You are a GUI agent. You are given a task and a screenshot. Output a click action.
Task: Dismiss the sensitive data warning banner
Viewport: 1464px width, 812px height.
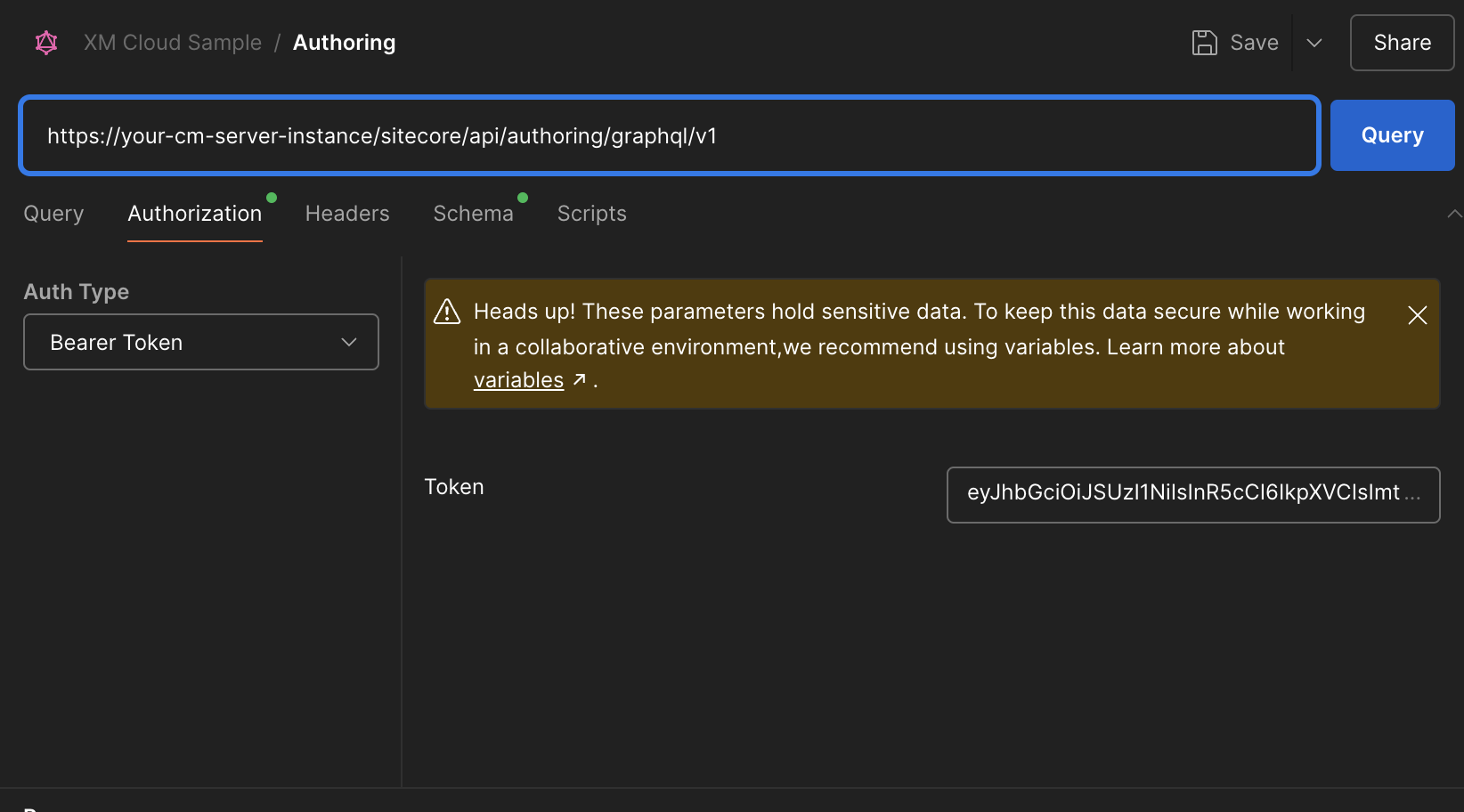click(1418, 315)
